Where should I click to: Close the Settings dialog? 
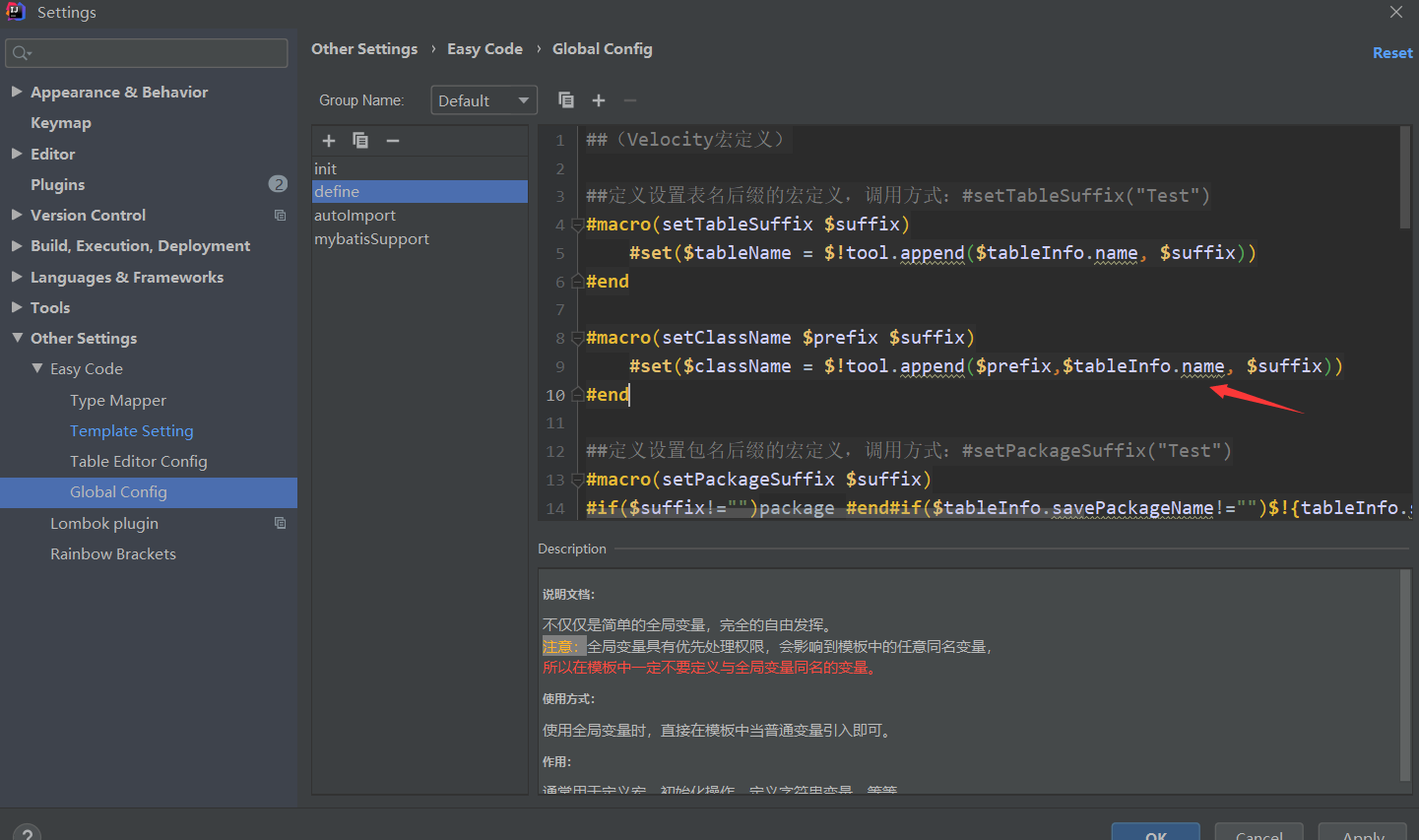click(1396, 12)
